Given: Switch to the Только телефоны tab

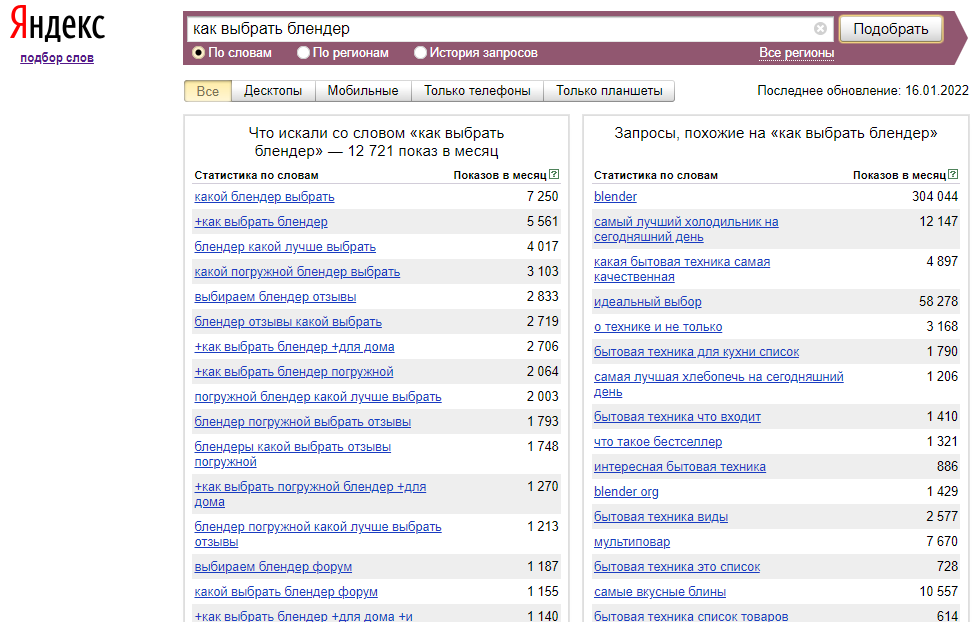Looking at the screenshot, I should 478,91.
